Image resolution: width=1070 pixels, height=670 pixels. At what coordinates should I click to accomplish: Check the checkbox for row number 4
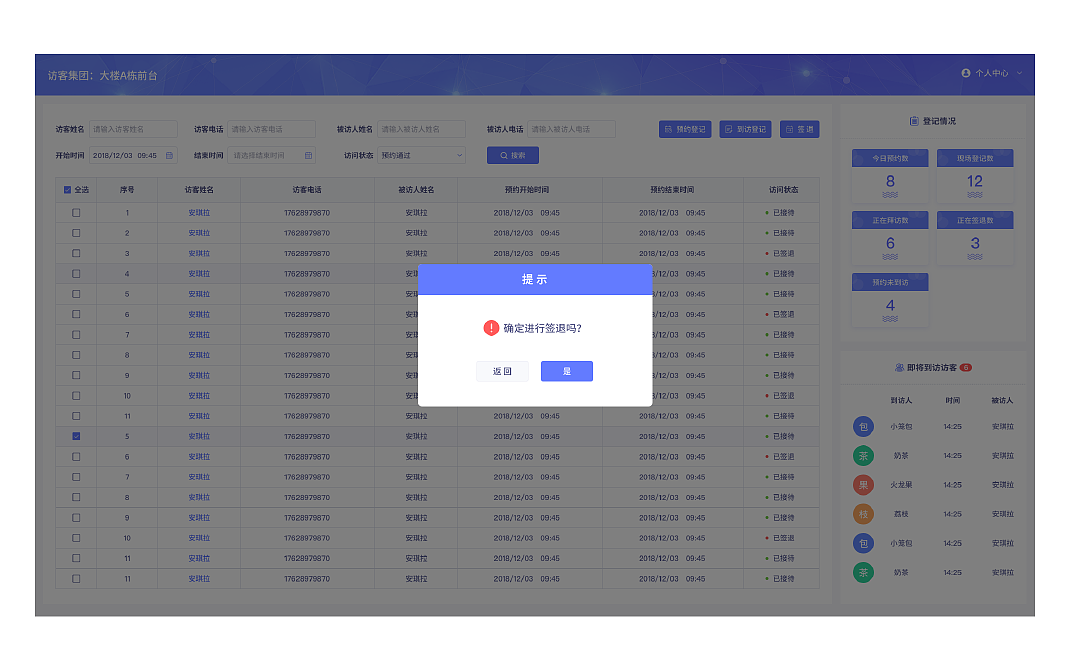tap(76, 274)
